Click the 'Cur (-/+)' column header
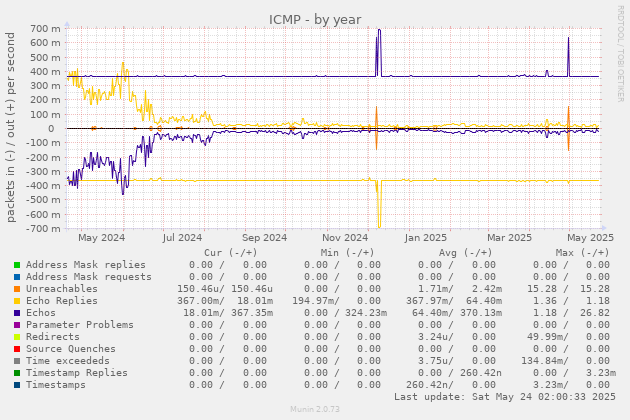 coord(231,253)
